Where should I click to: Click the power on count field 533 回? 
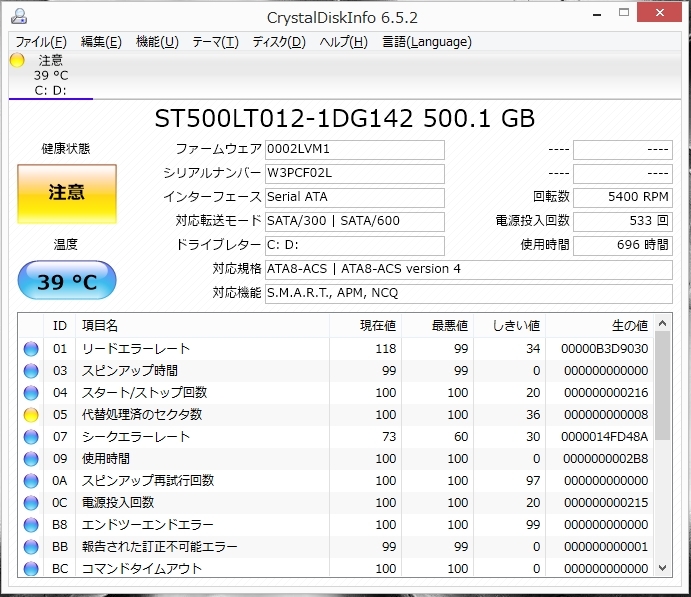tap(623, 221)
